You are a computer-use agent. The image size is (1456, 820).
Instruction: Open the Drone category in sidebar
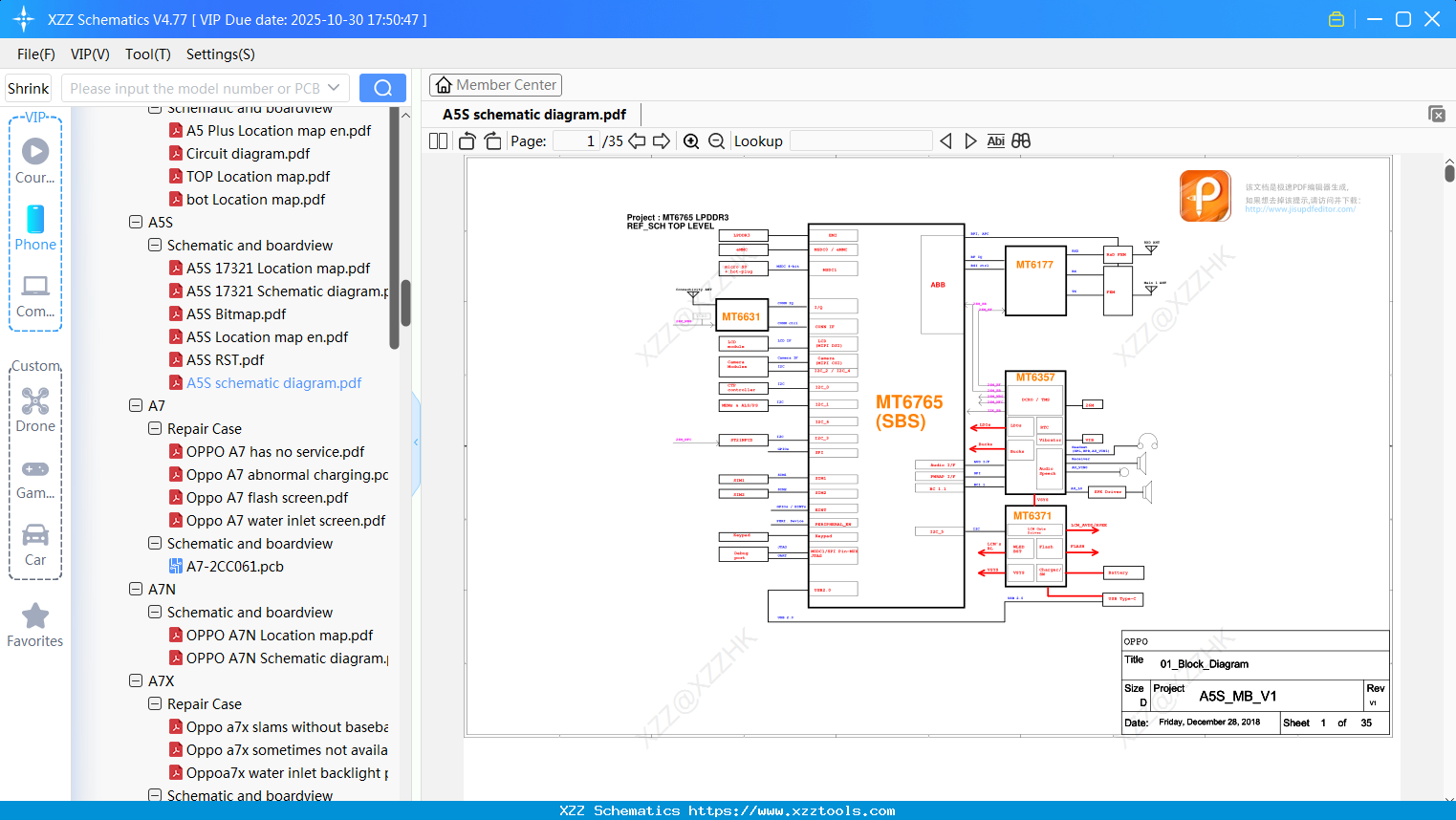35,410
